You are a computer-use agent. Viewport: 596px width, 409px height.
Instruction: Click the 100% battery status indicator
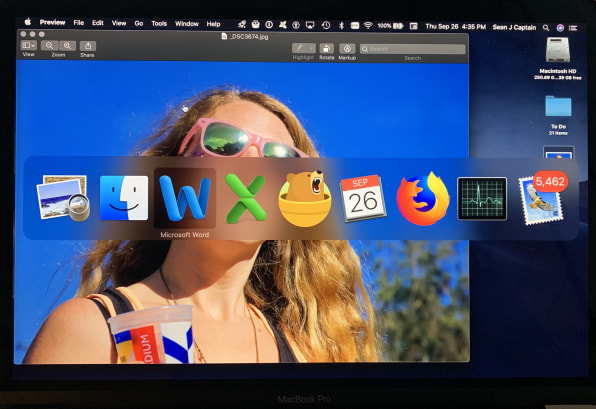click(x=390, y=26)
